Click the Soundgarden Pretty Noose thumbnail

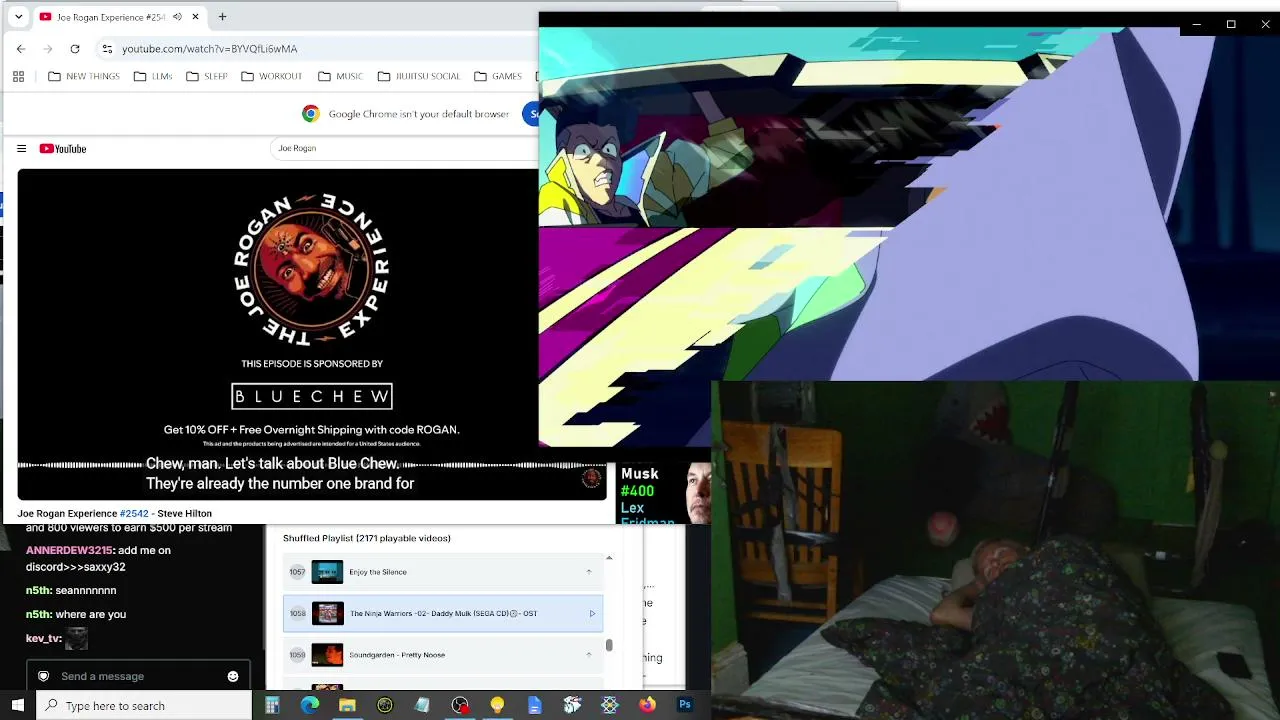click(327, 655)
